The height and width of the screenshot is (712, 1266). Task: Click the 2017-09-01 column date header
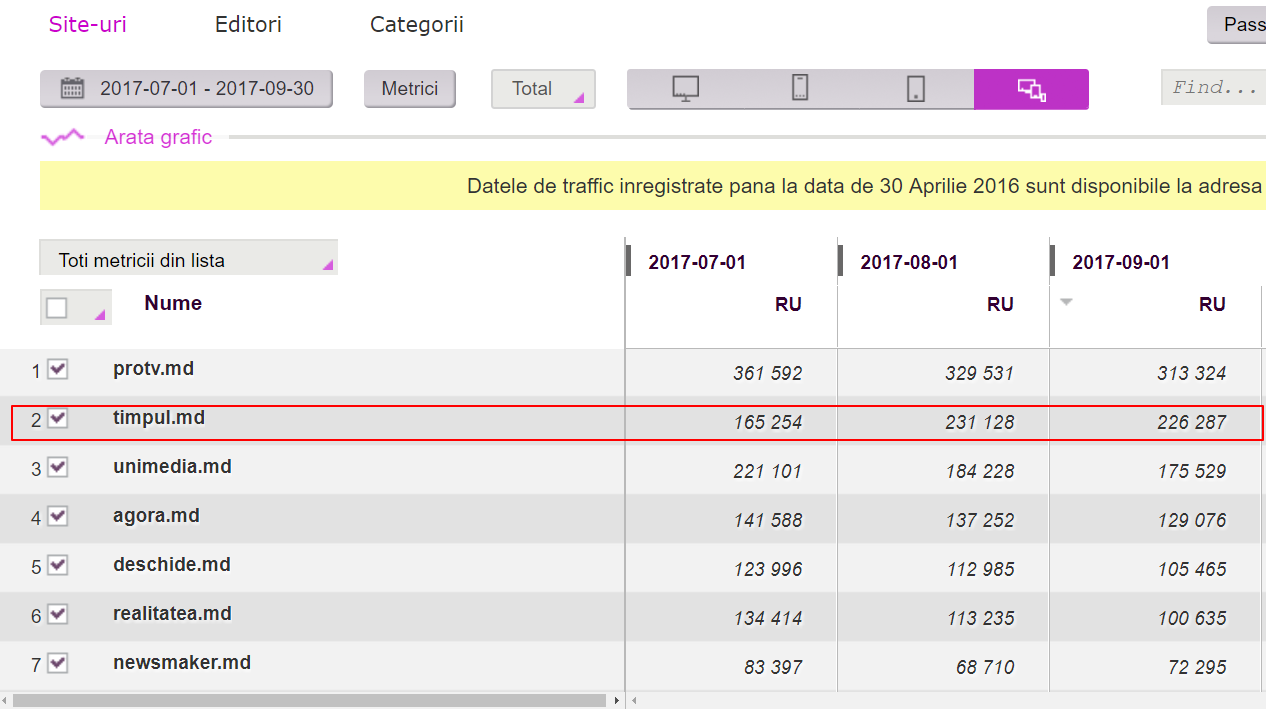[1121, 263]
